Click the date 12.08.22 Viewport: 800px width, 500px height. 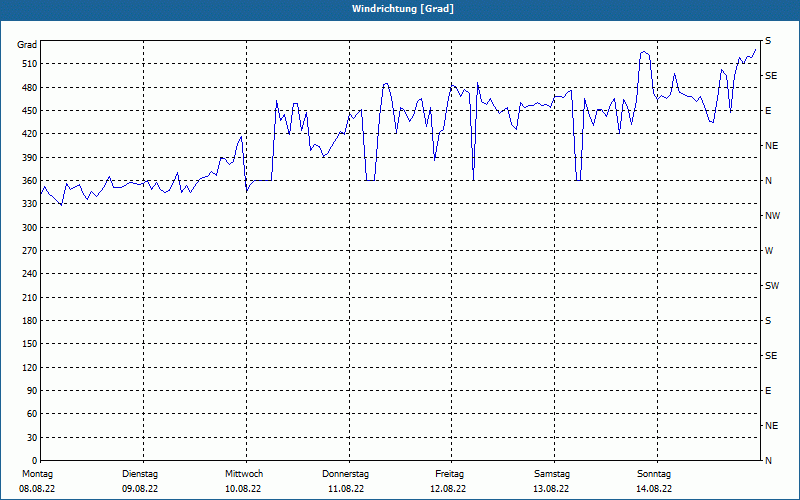click(448, 489)
